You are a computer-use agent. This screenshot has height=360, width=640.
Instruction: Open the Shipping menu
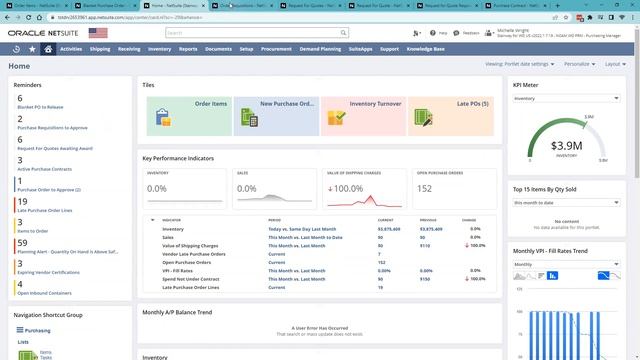point(100,49)
